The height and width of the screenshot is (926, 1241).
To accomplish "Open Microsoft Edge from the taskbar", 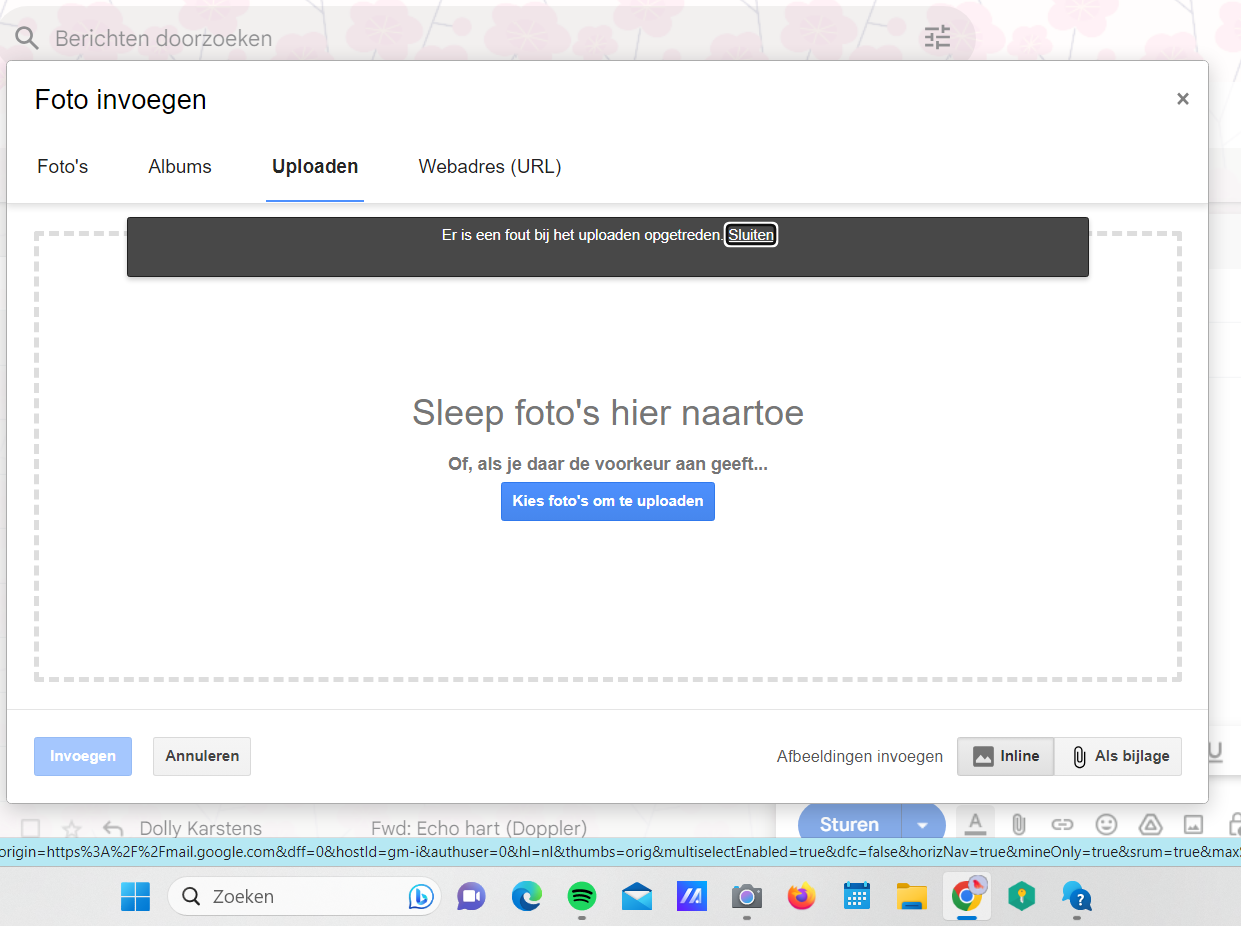I will pyautogui.click(x=526, y=897).
